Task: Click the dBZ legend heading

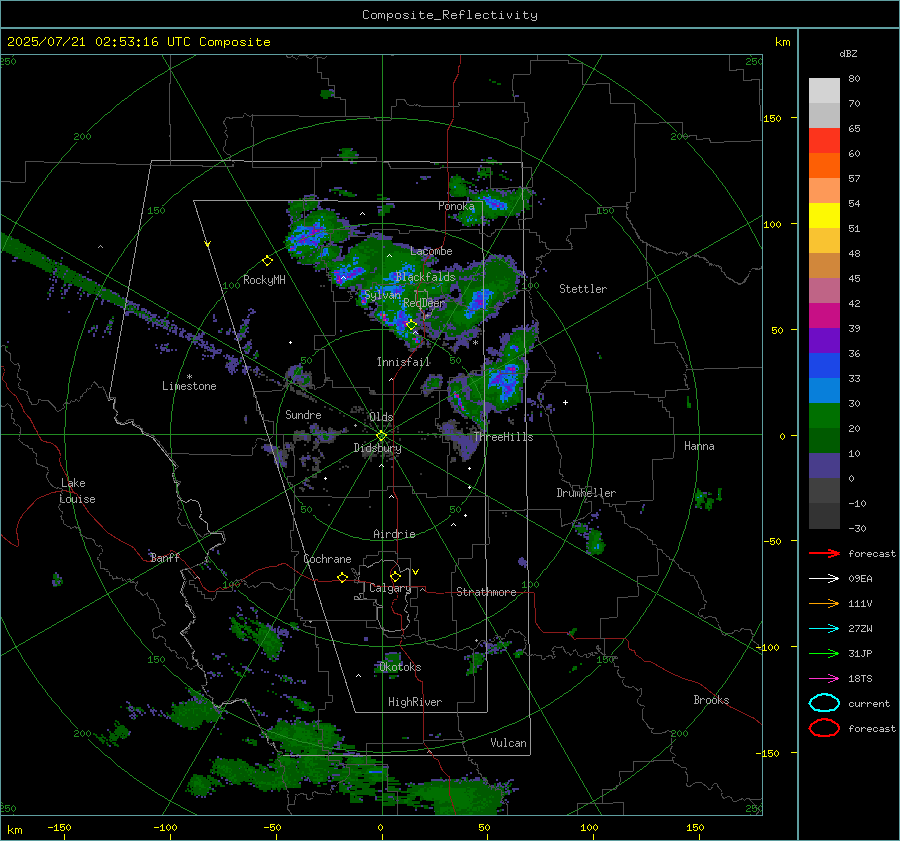Action: (848, 53)
